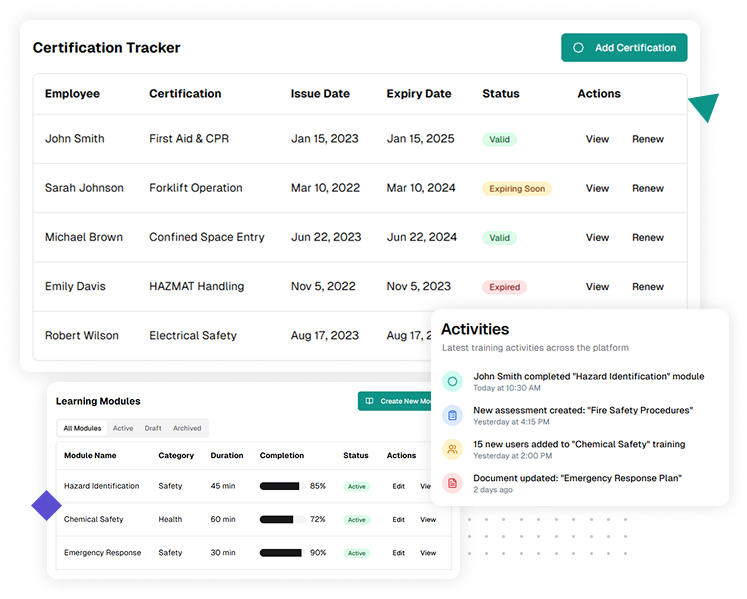
Task: View Emily Davis's certification
Action: 597,287
